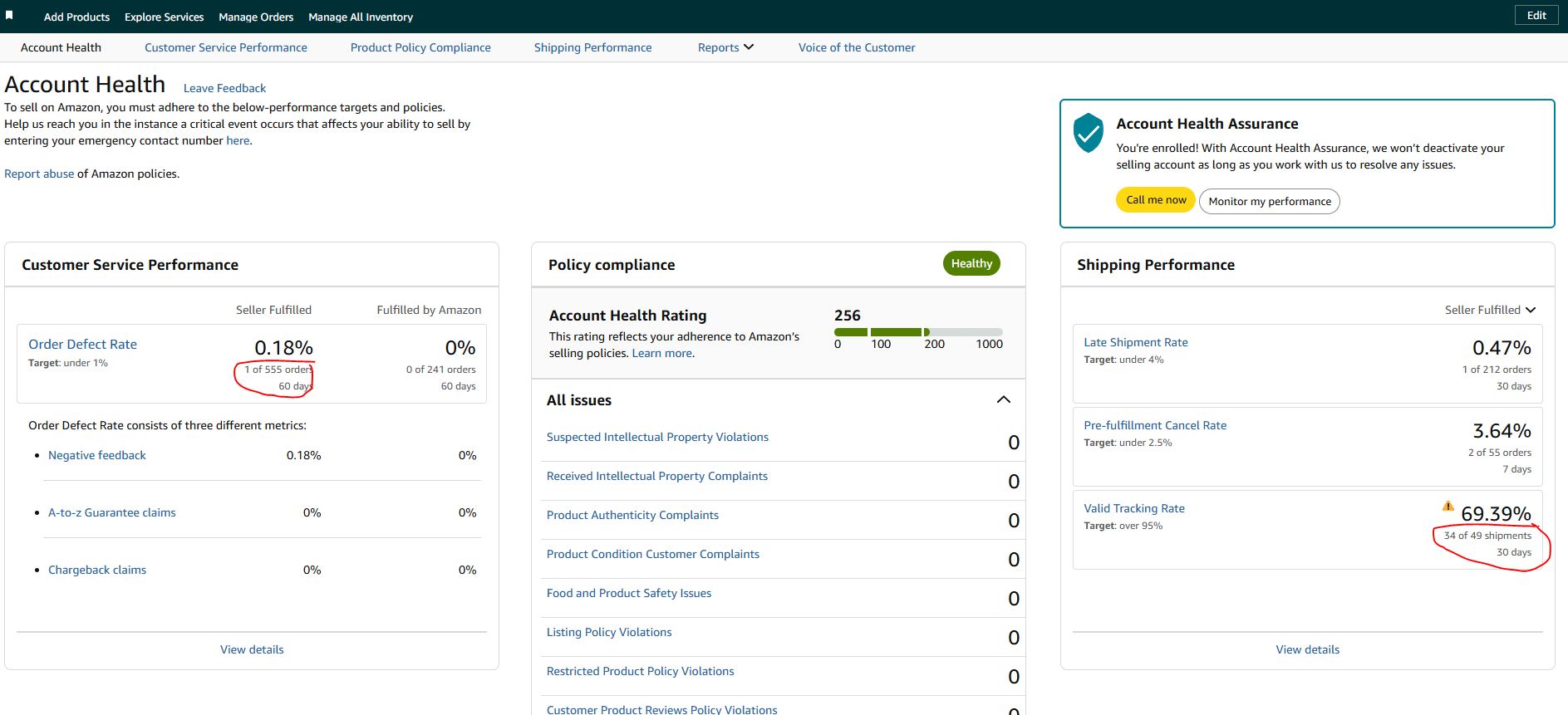The height and width of the screenshot is (715, 1568).
Task: Click the Valid Tracking Rate warning triangle icon
Action: [x=1448, y=506]
